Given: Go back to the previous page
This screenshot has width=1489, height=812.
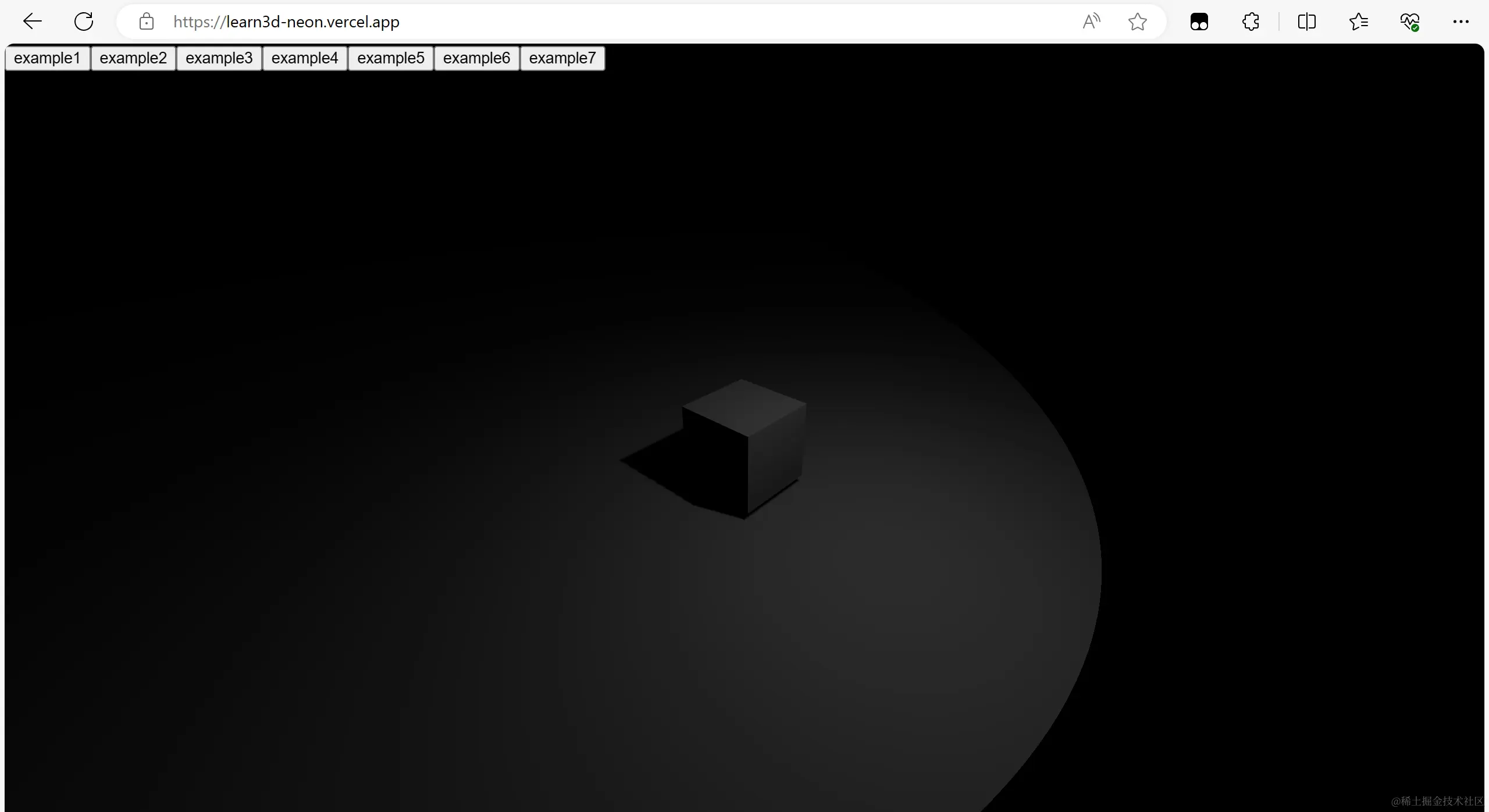Looking at the screenshot, I should coord(33,22).
